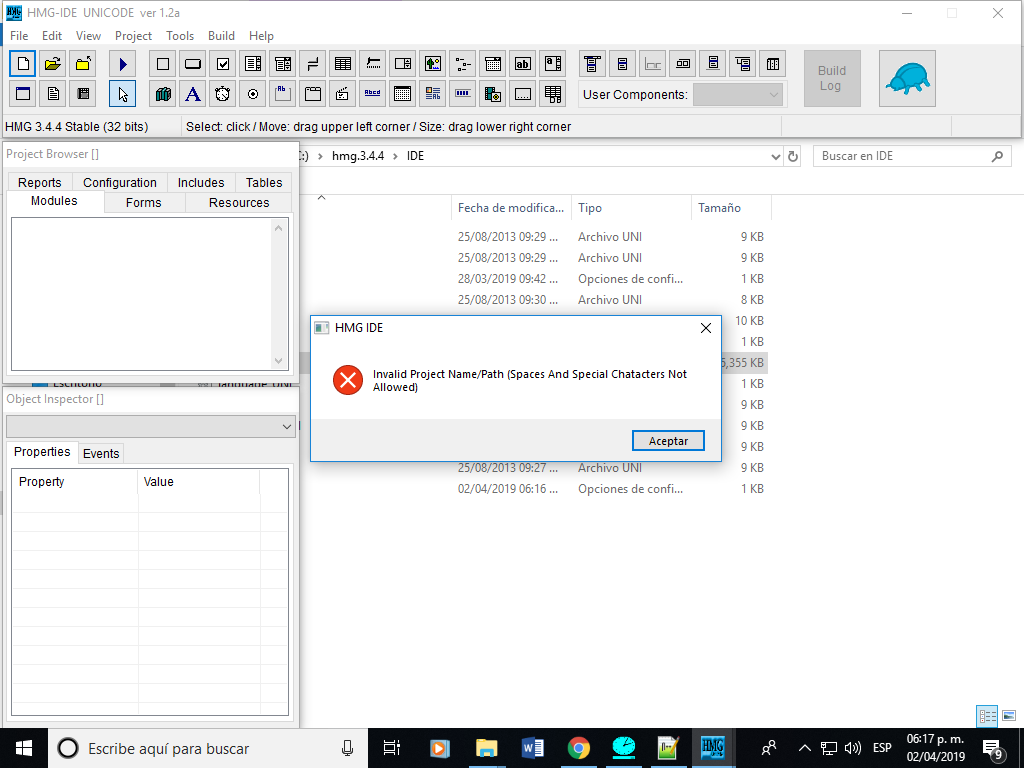Click the Open Project folder icon

point(53,64)
